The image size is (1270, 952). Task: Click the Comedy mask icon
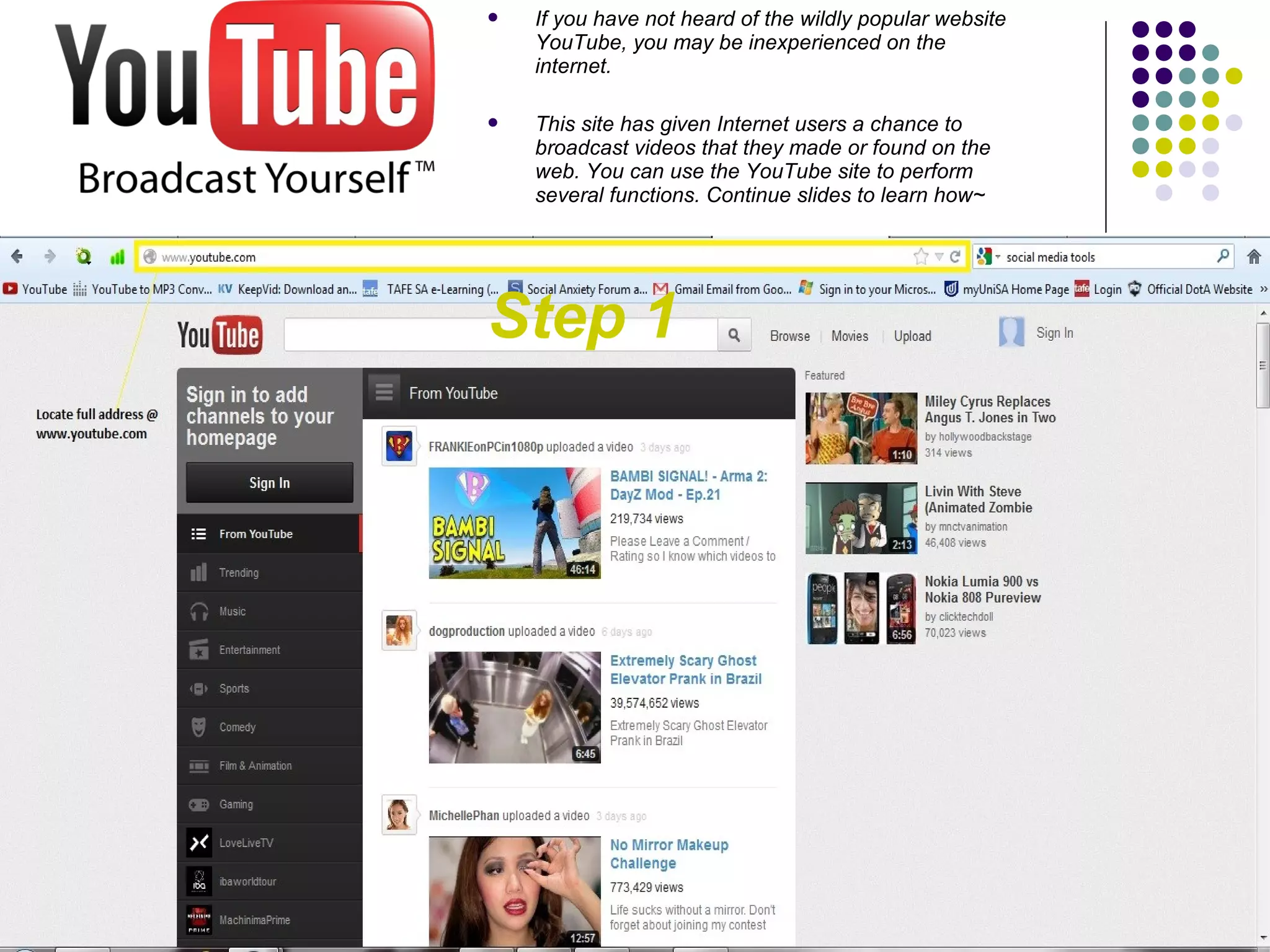198,727
